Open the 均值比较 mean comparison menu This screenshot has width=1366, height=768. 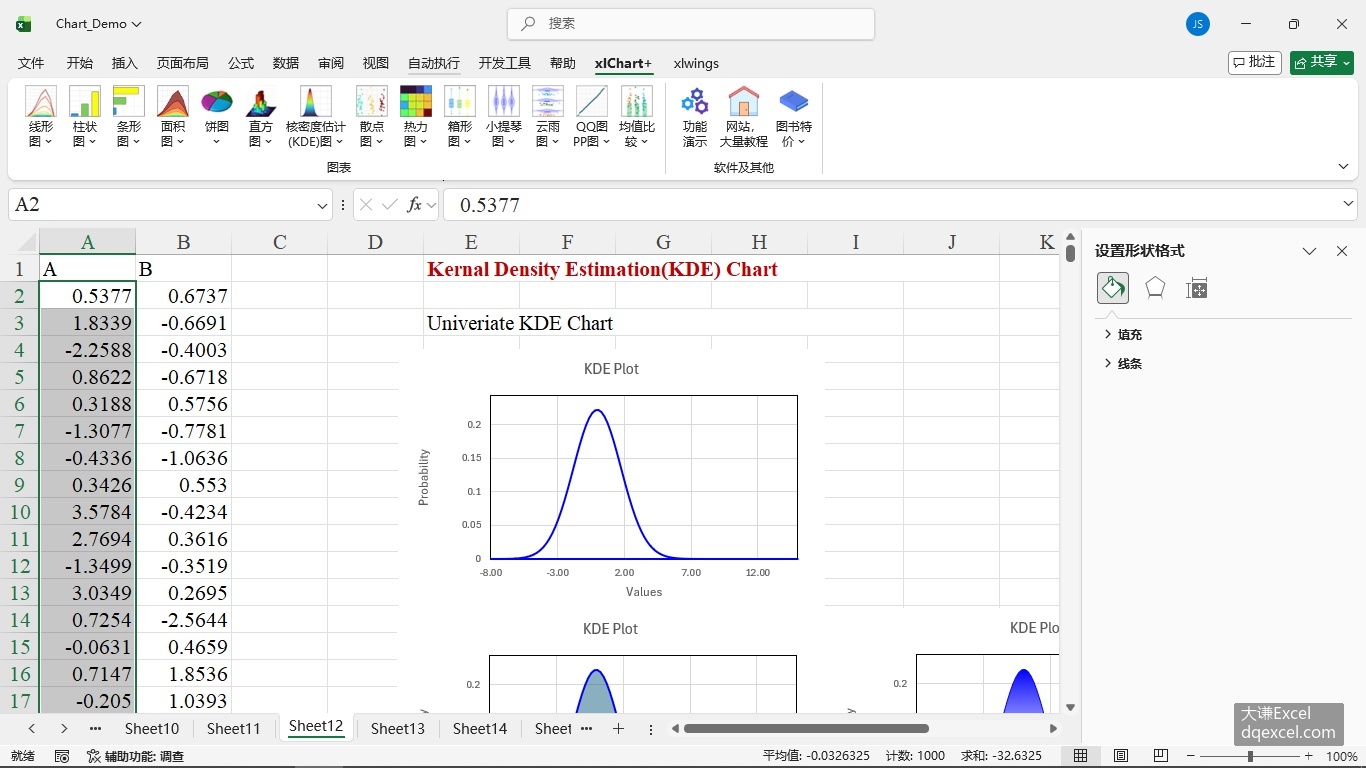[637, 117]
